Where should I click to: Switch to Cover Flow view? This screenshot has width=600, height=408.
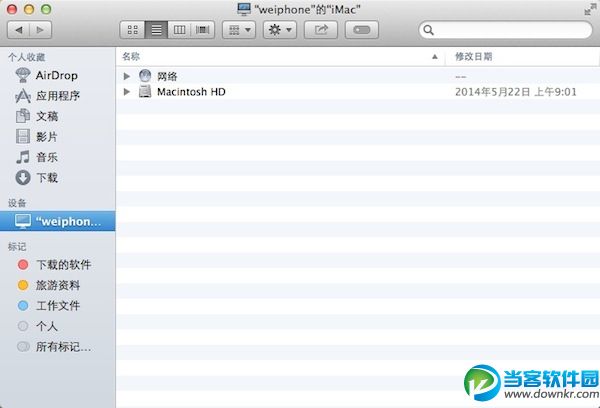tap(202, 30)
